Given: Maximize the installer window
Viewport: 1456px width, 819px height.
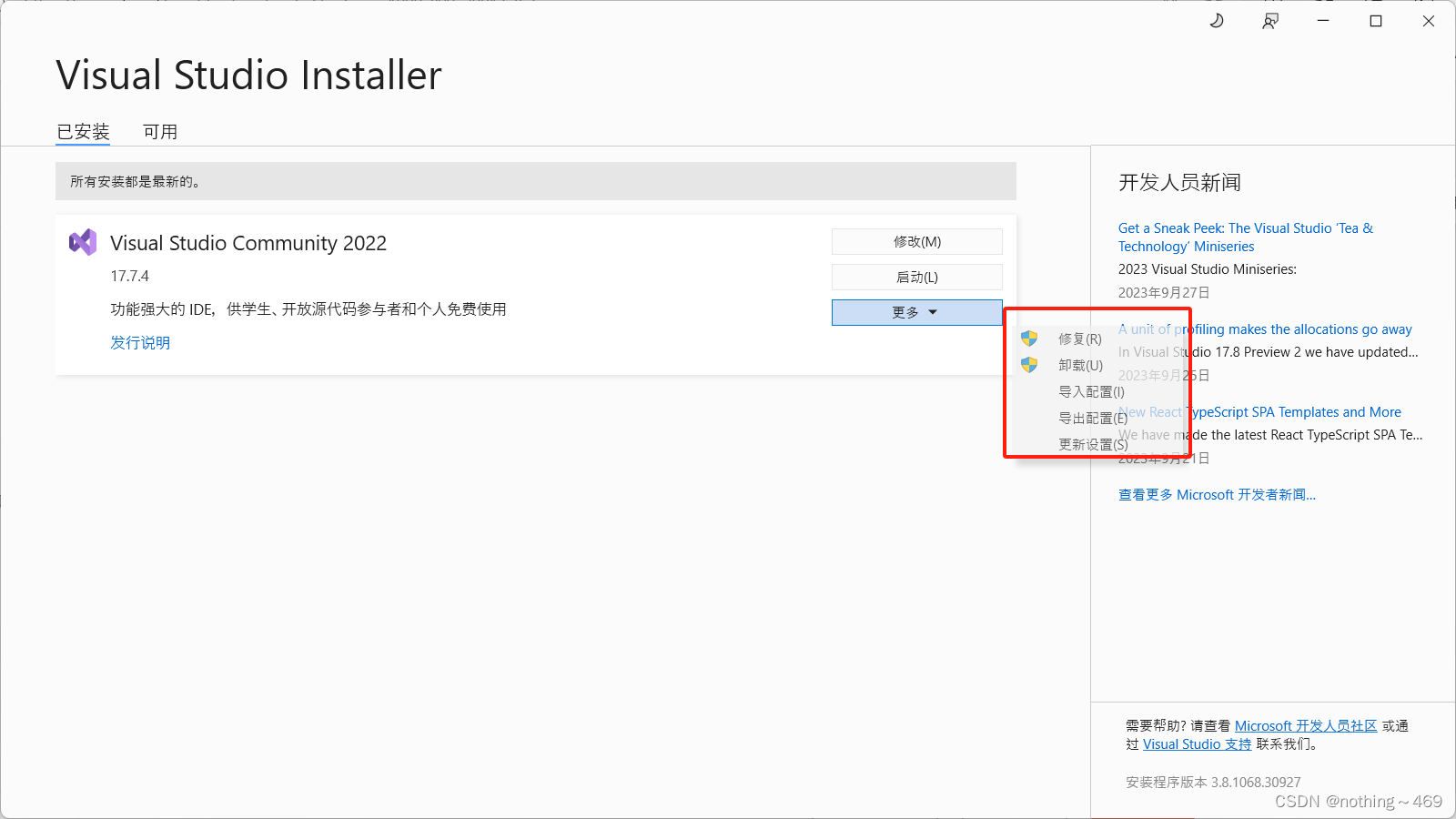Looking at the screenshot, I should tap(1376, 21).
